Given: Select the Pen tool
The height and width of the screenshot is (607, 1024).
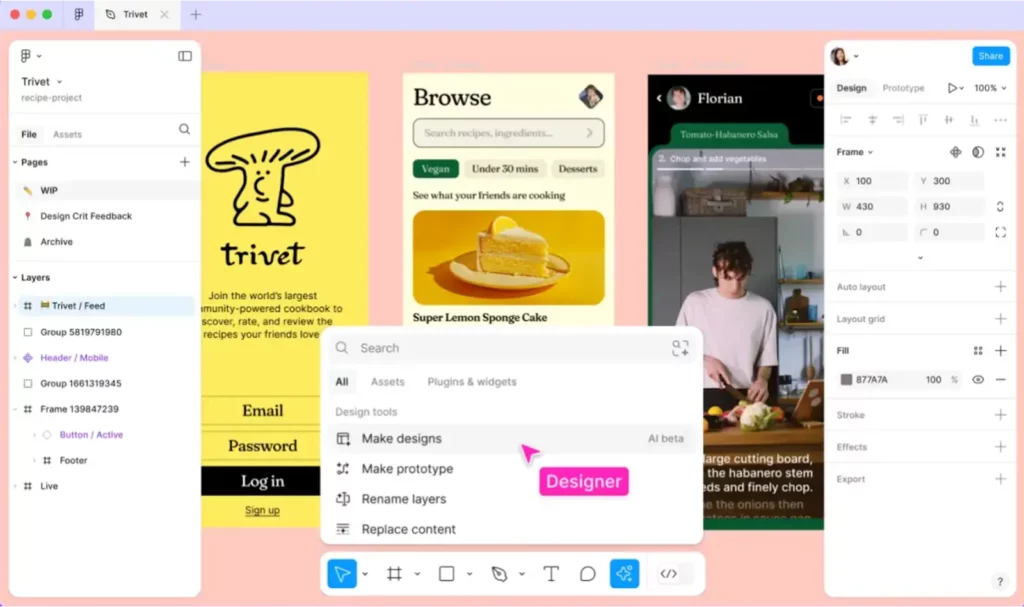Looking at the screenshot, I should click(500, 574).
